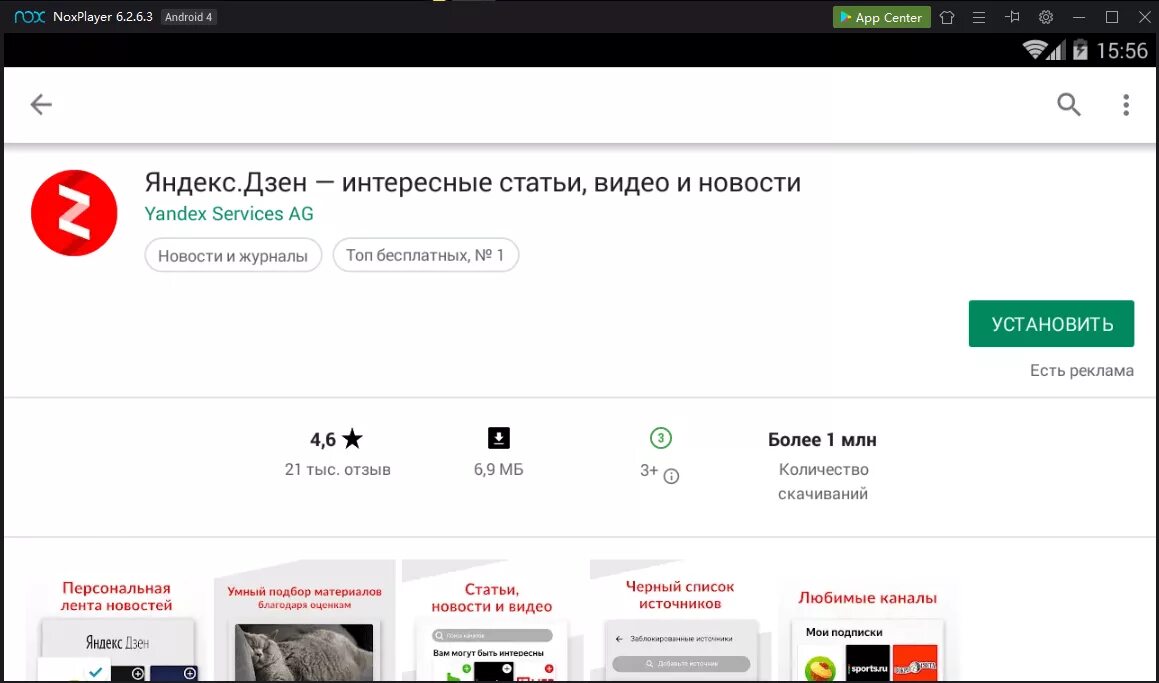Go back with the arrow icon

click(41, 104)
